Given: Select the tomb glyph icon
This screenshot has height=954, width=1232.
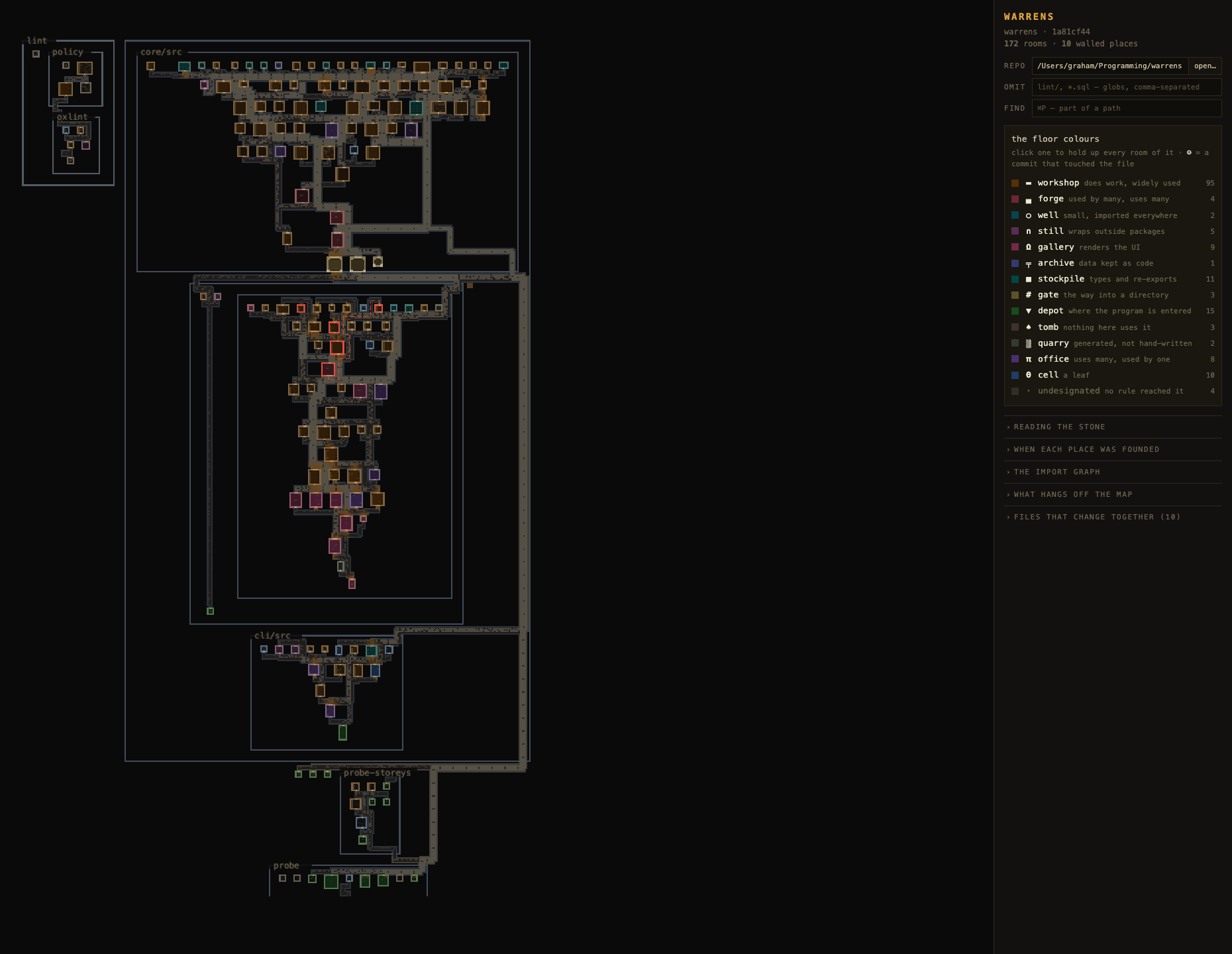Looking at the screenshot, I should (1029, 327).
